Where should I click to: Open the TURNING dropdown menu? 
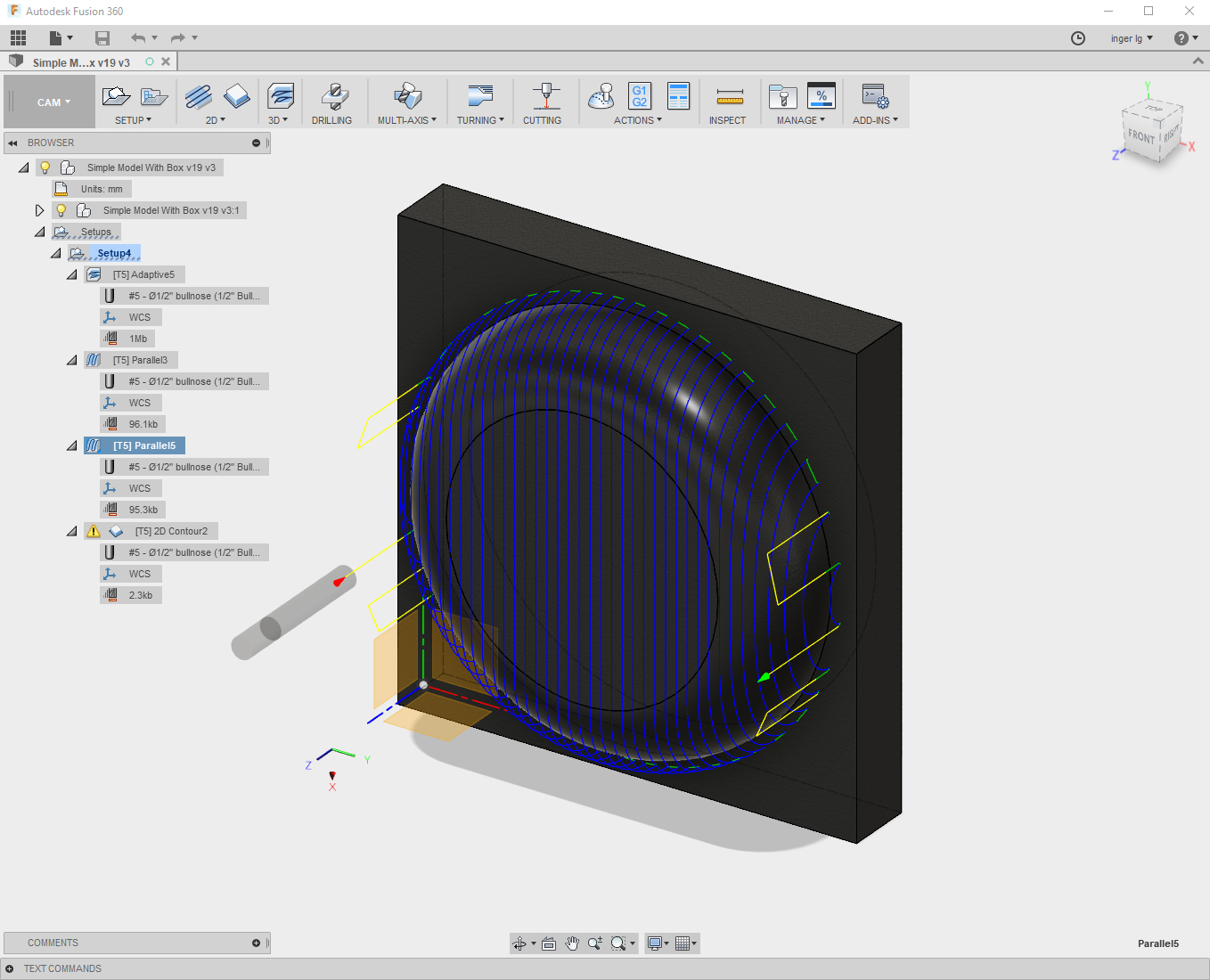coord(480,120)
